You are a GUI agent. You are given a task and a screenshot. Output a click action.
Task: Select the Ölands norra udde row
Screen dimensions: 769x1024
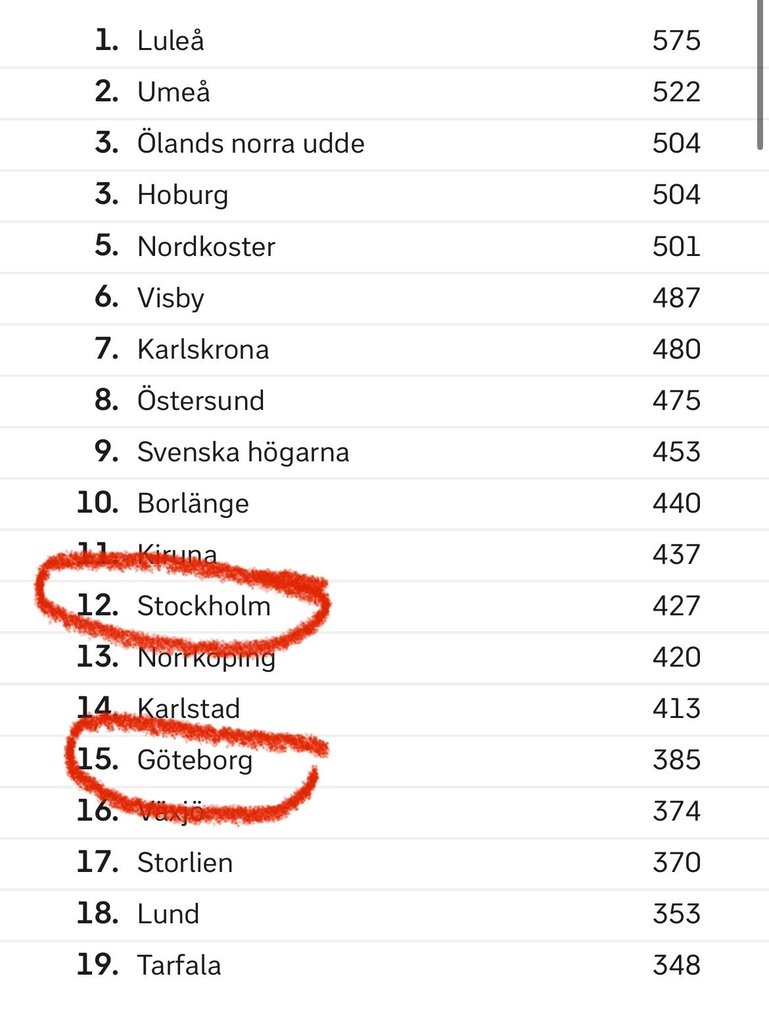384,144
